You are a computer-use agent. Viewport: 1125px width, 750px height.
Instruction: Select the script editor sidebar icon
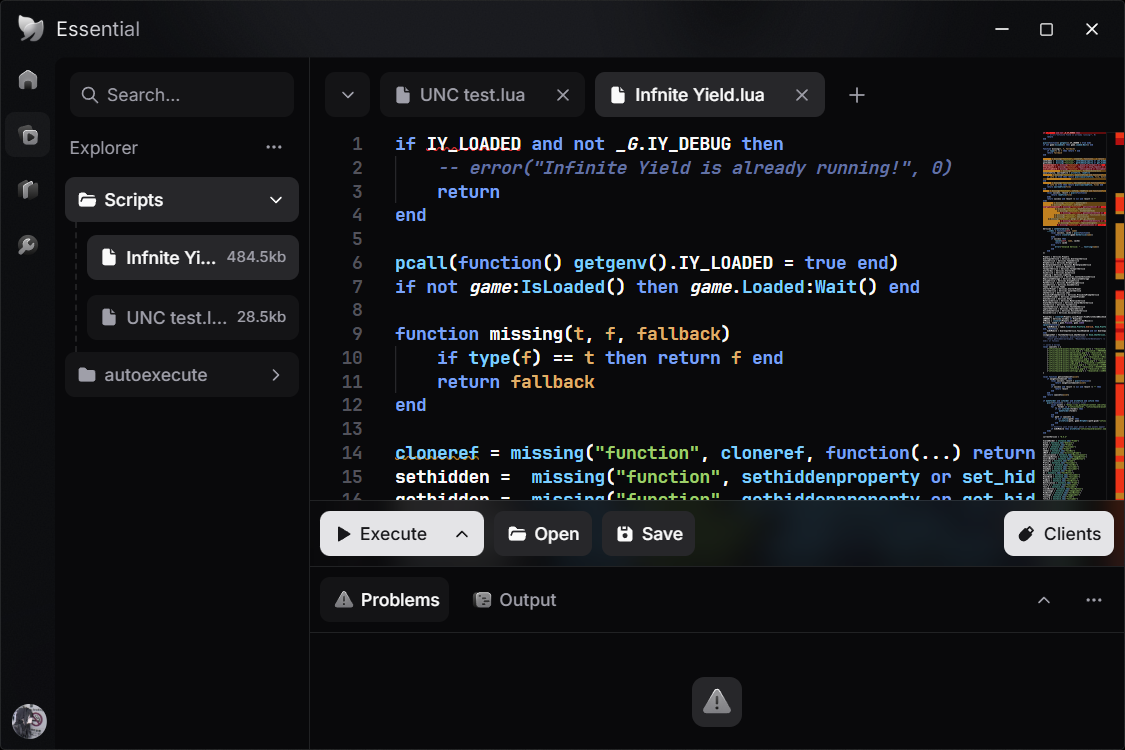[28, 135]
